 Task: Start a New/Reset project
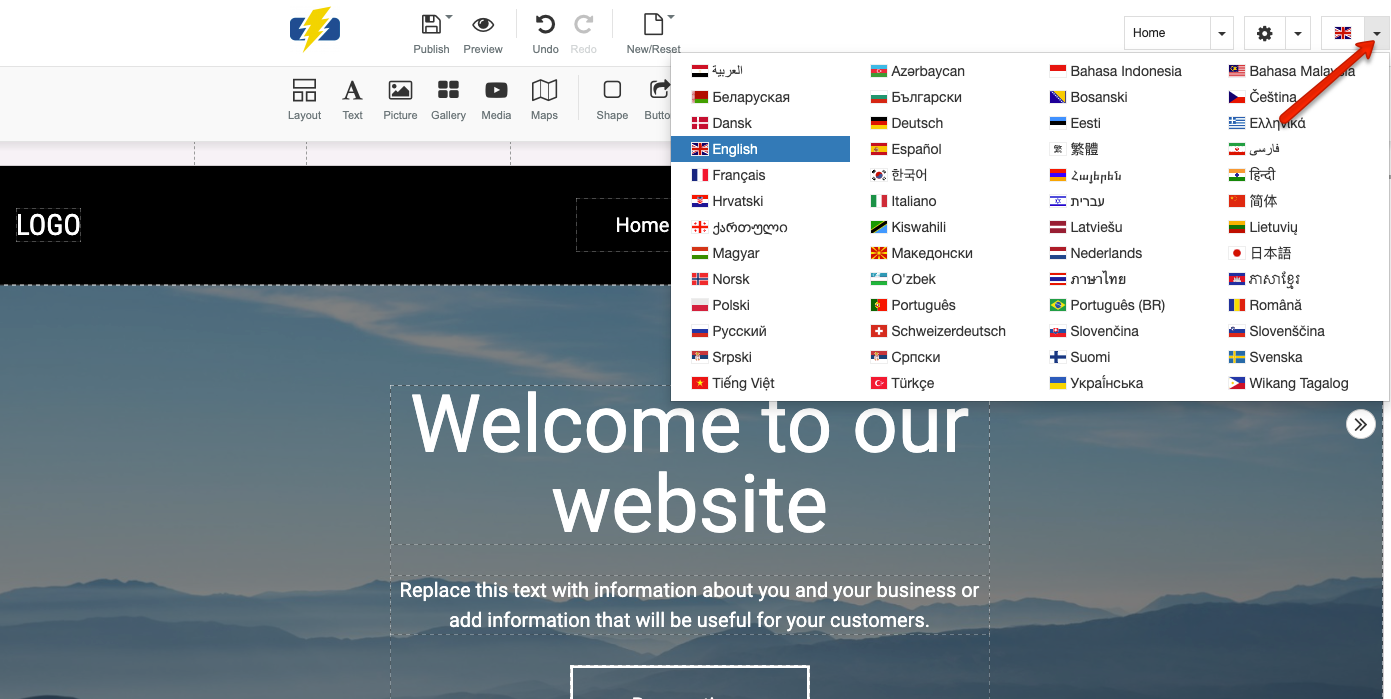652,32
